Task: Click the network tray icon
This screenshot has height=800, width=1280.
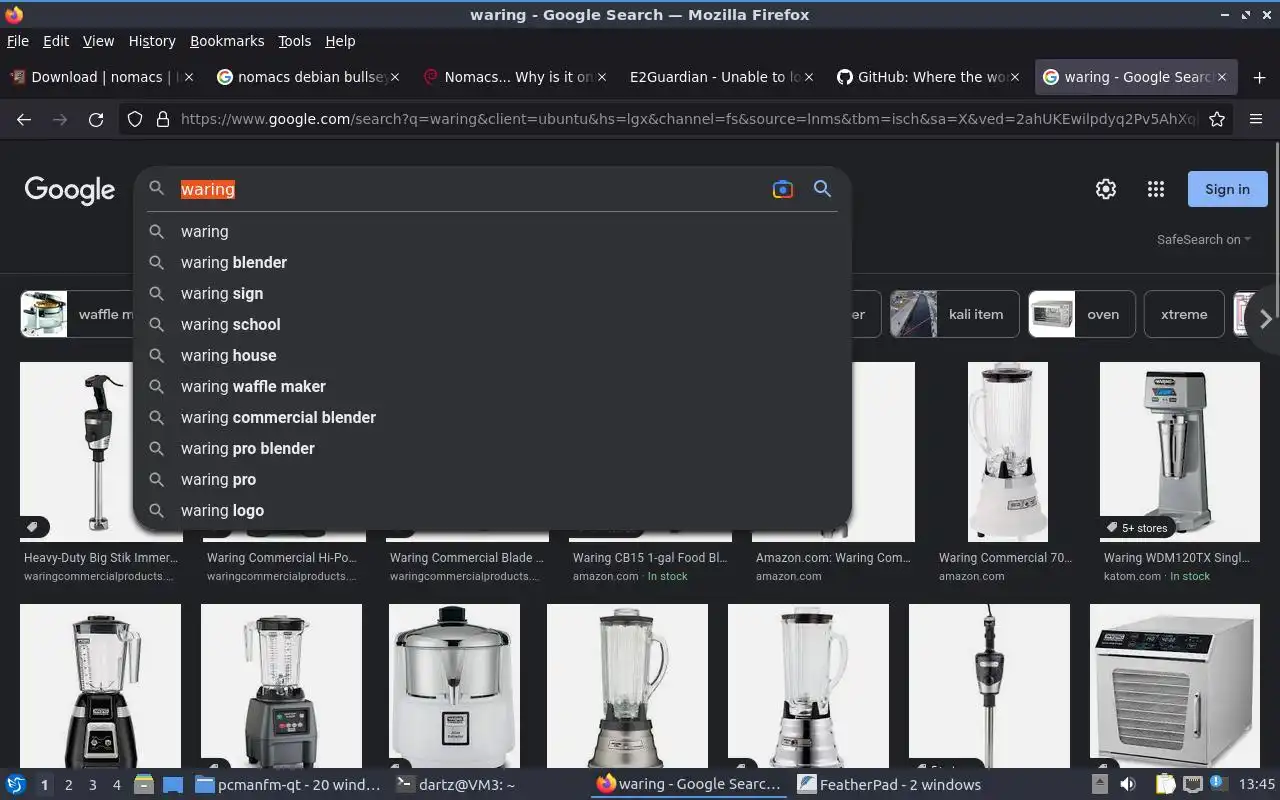Action: pyautogui.click(x=1192, y=785)
